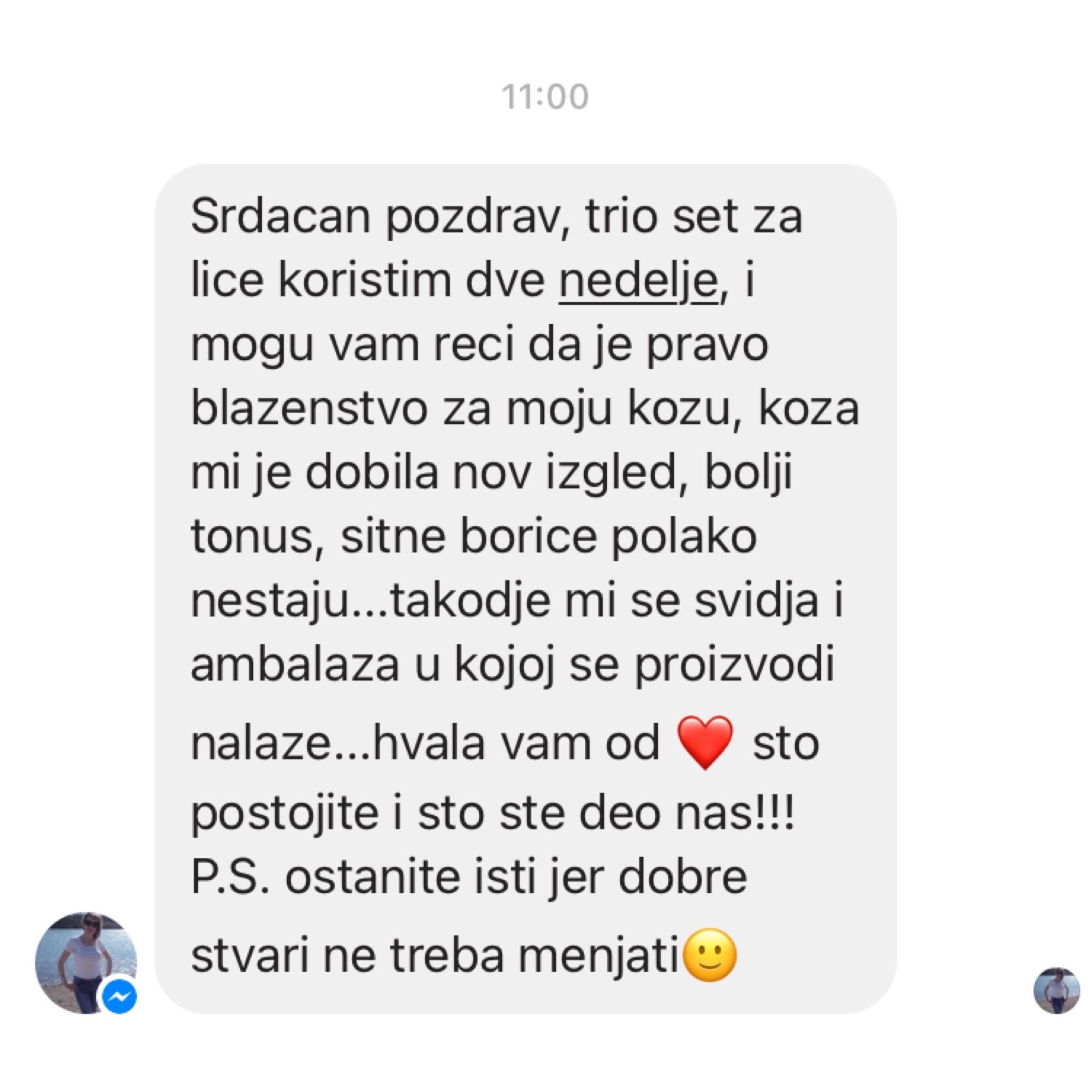This screenshot has width=1092, height=1092.
Task: Tap the 11:00 timestamp
Action: click(x=545, y=97)
